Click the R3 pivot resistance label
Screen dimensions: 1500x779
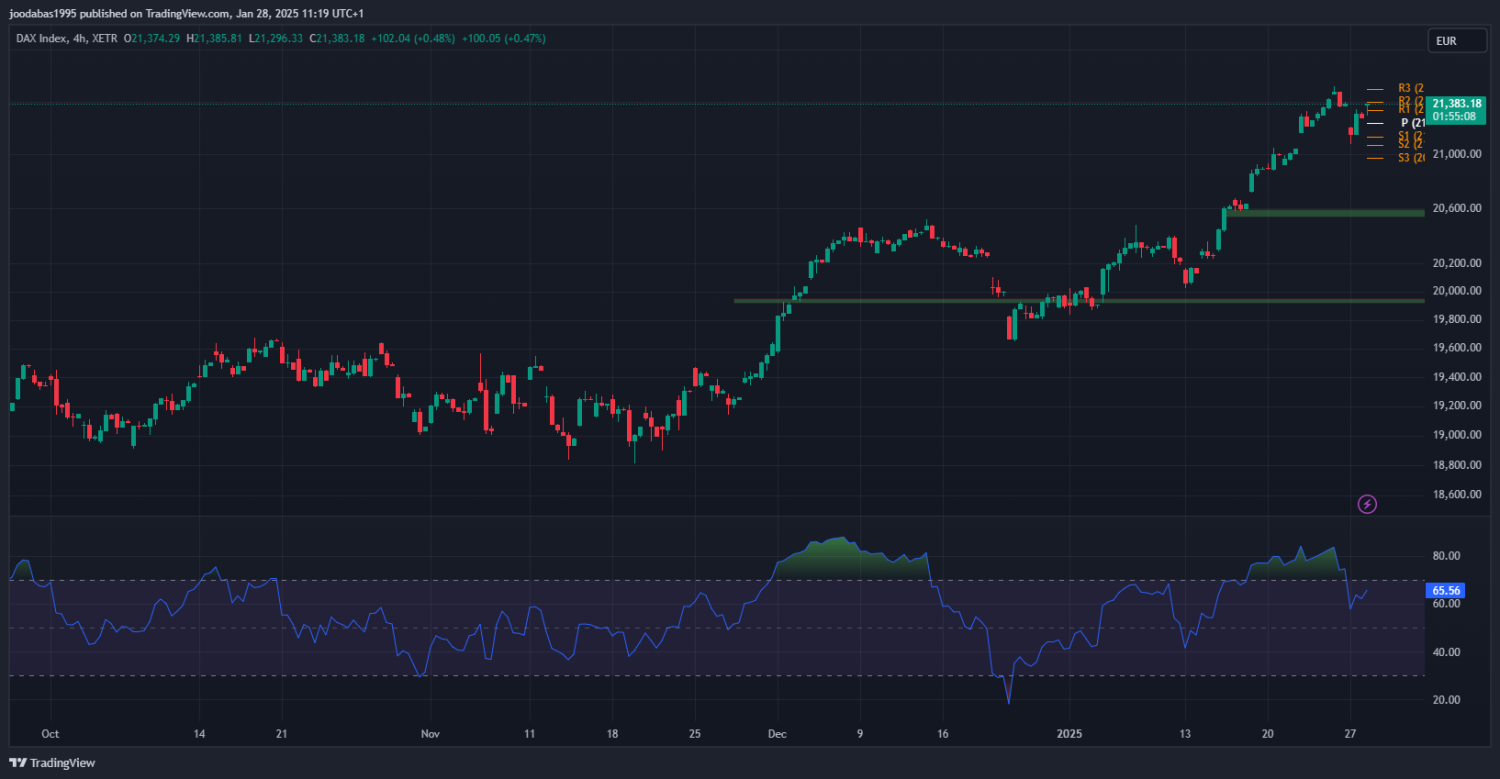[x=1409, y=88]
